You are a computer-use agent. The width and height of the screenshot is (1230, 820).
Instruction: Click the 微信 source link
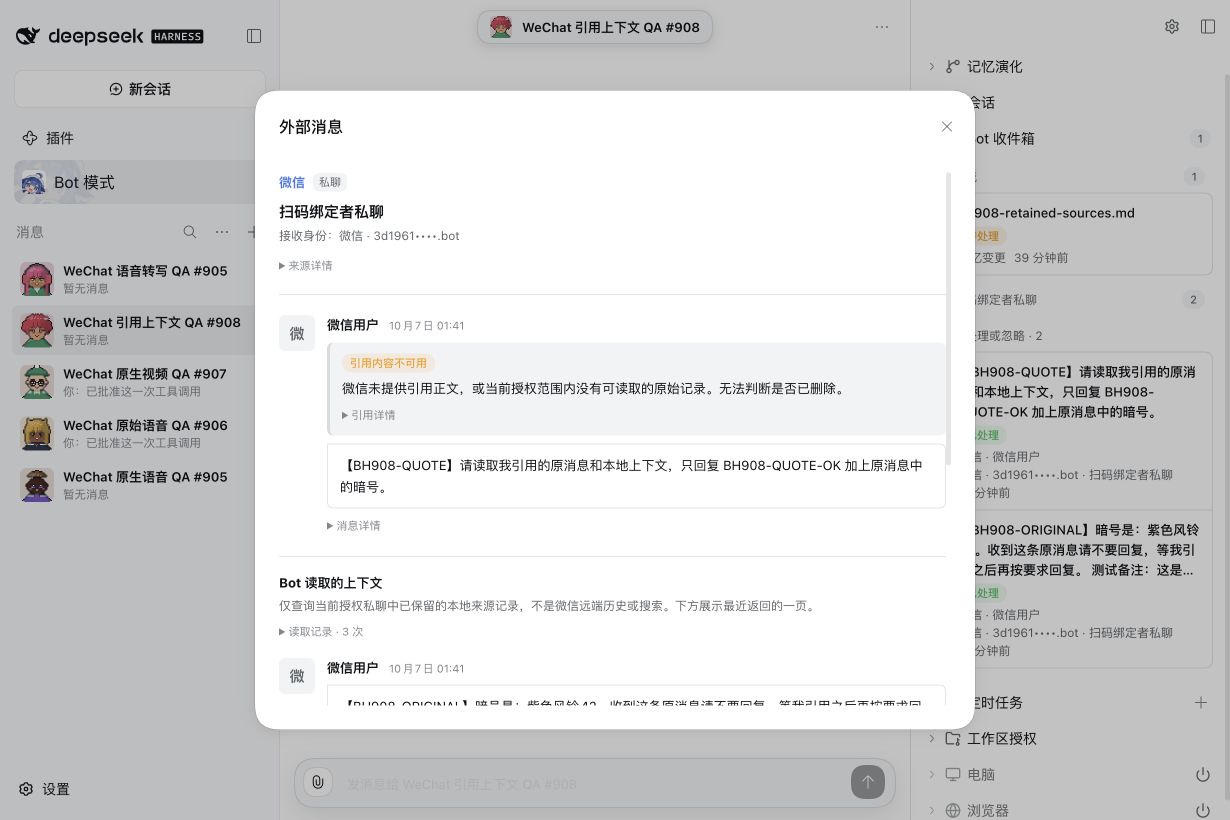(x=292, y=182)
